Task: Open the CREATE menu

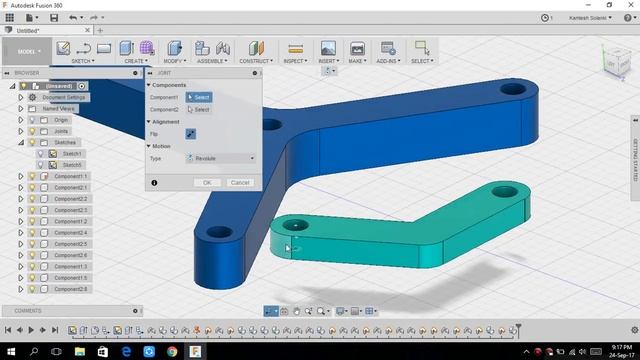Action: point(136,61)
